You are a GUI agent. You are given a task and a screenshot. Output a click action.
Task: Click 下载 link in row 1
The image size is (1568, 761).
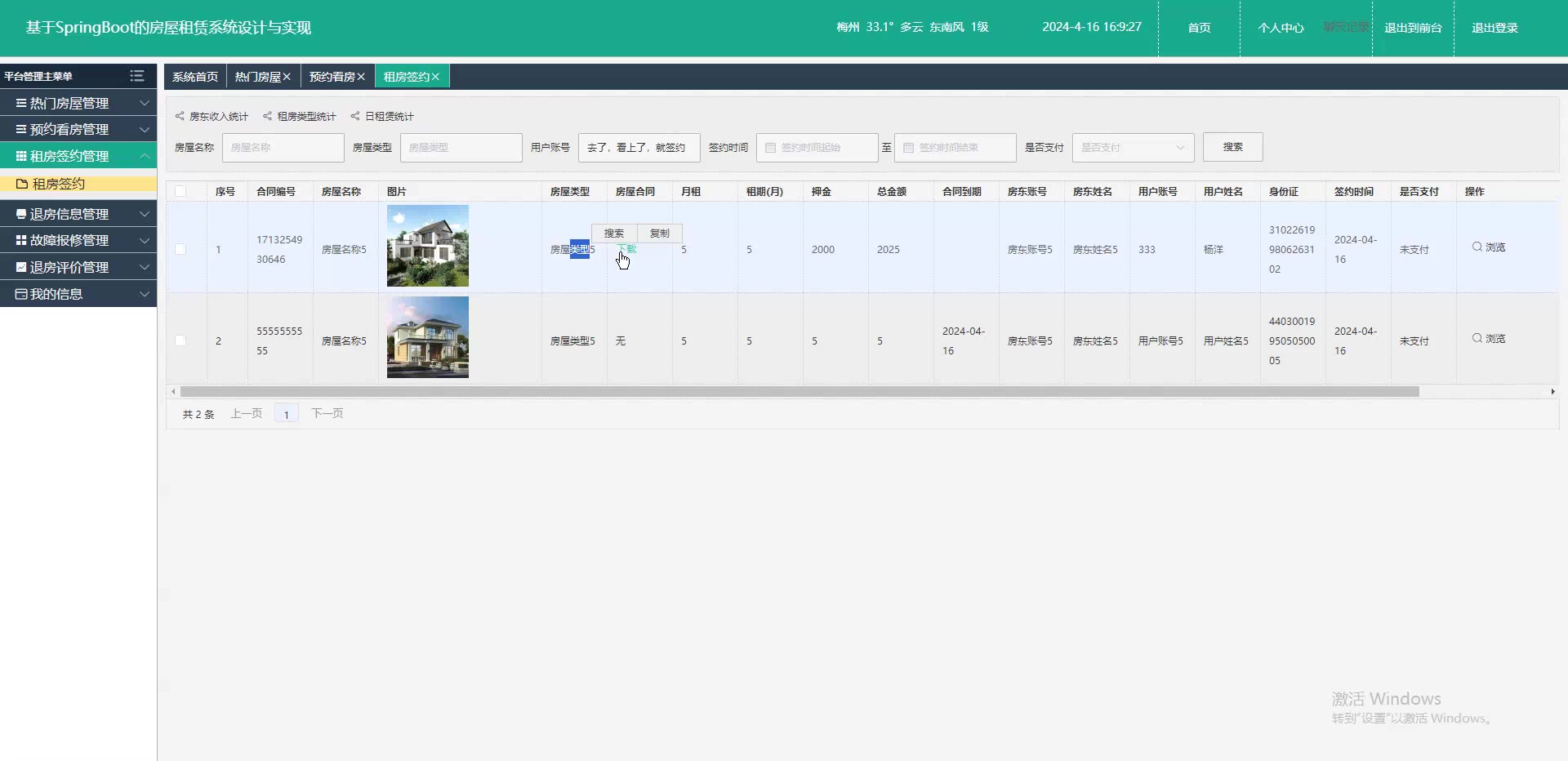[626, 248]
